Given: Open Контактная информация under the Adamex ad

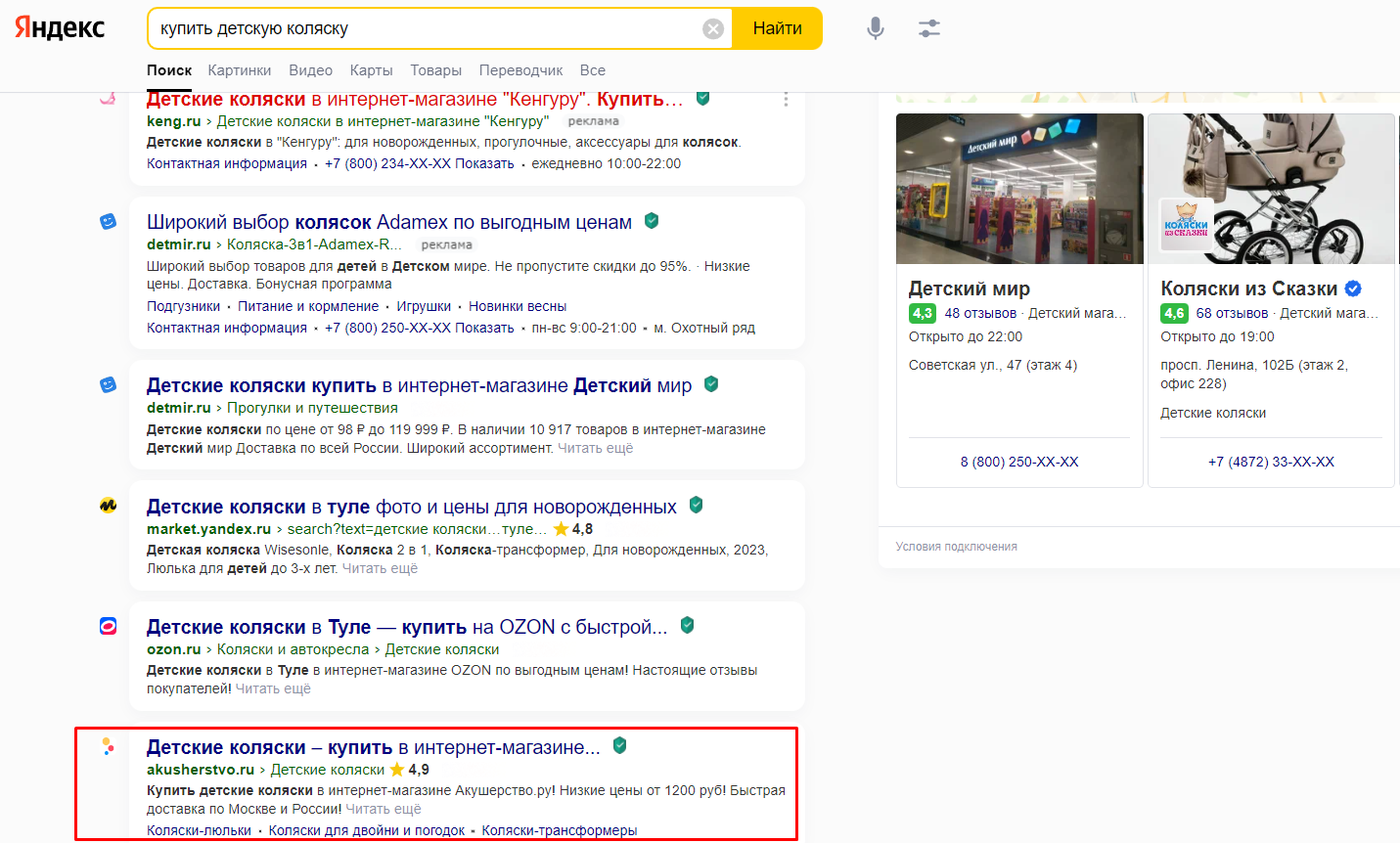Looking at the screenshot, I should [227, 328].
